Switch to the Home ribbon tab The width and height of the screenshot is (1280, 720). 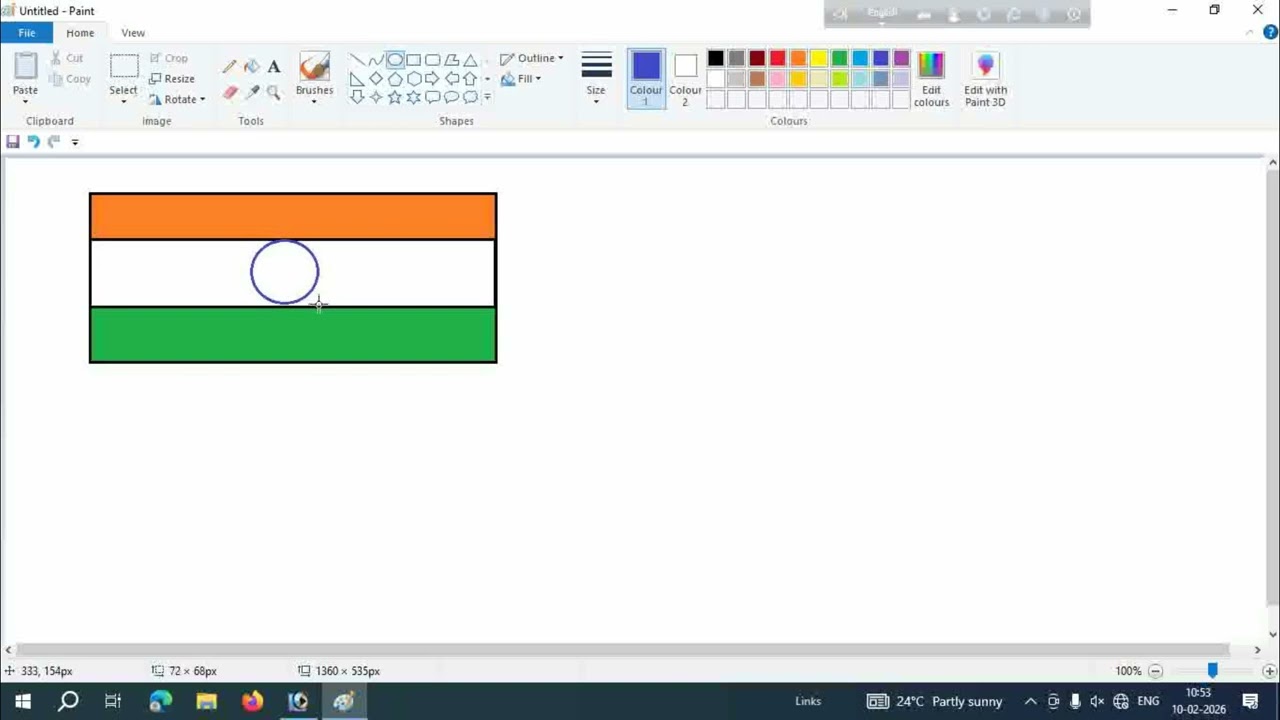click(80, 33)
